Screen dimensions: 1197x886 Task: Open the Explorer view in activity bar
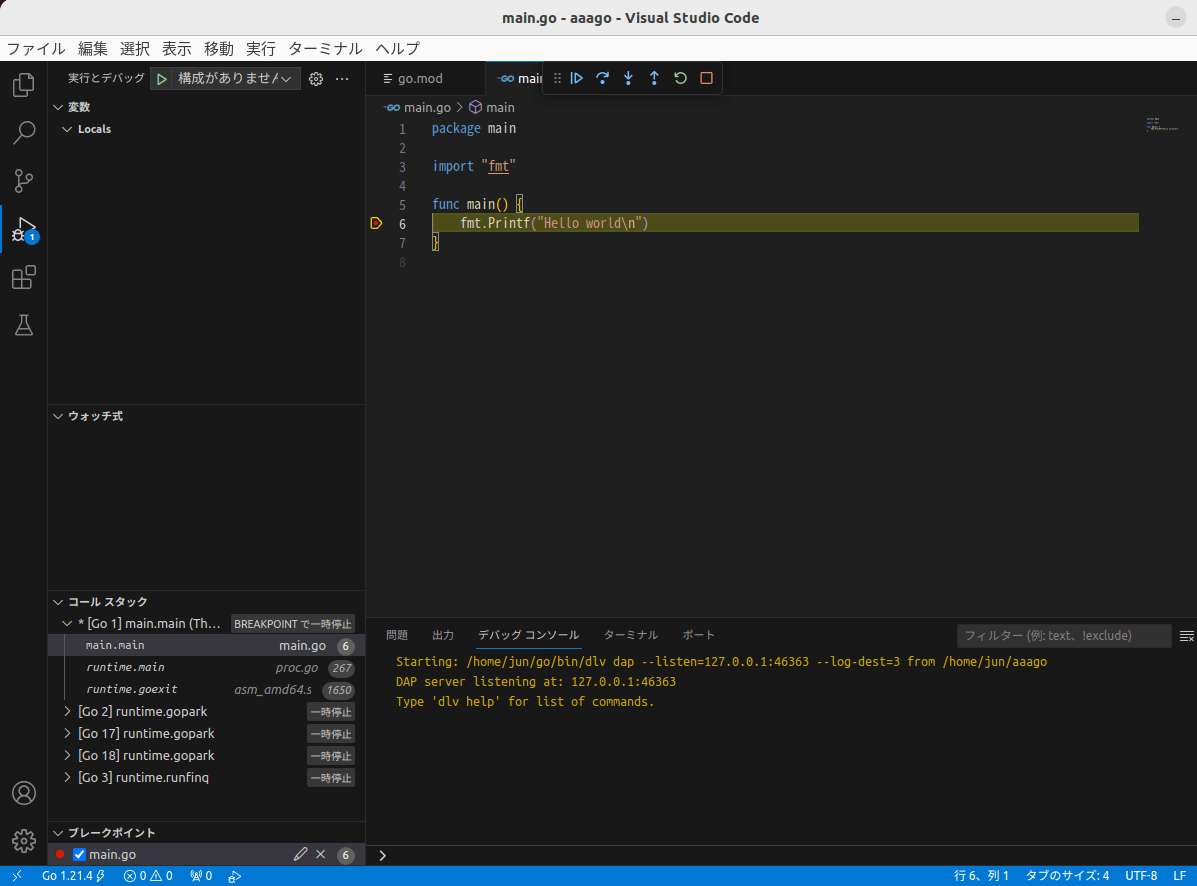24,85
